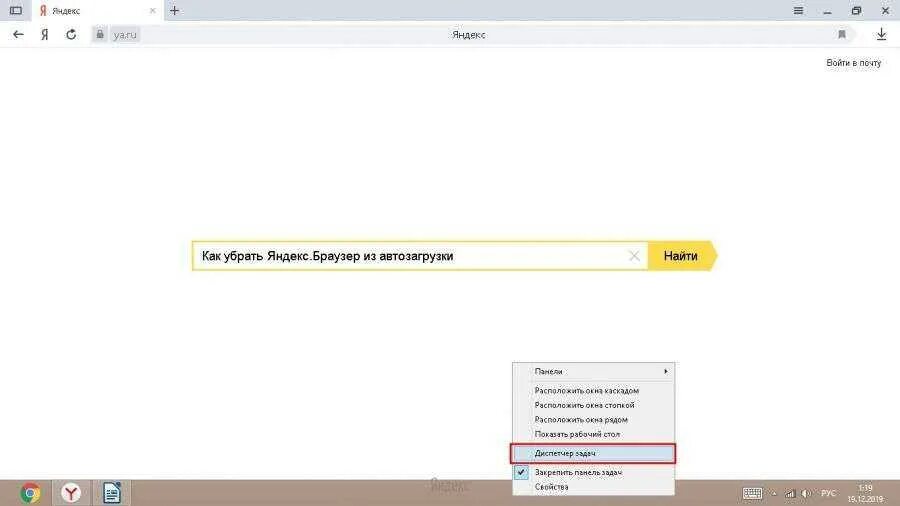Choose Расположить окна стопкой

pos(593,405)
